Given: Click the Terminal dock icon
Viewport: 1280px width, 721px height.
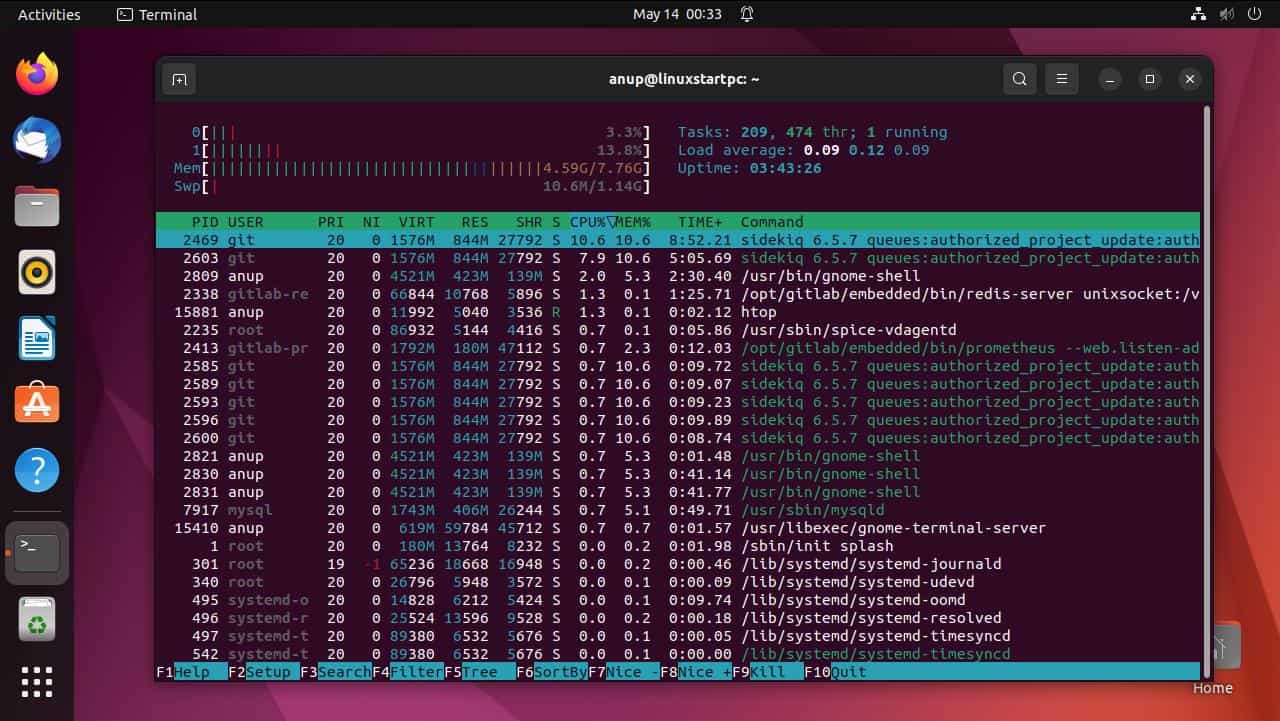Looking at the screenshot, I should [37, 552].
